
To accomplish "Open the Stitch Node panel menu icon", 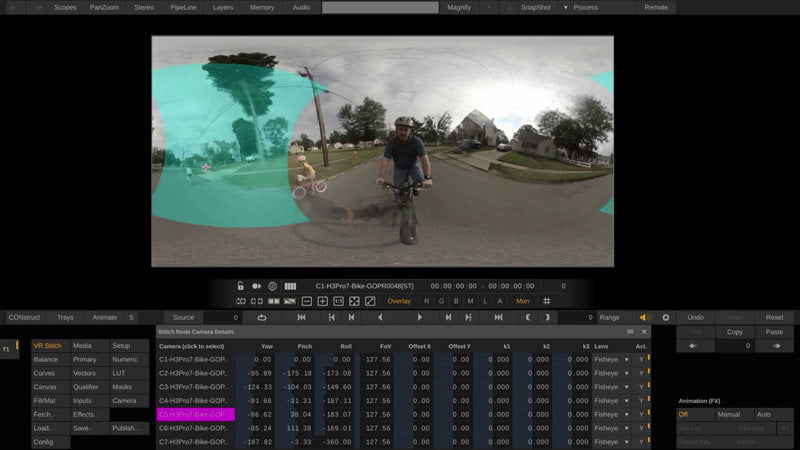I will coord(631,332).
